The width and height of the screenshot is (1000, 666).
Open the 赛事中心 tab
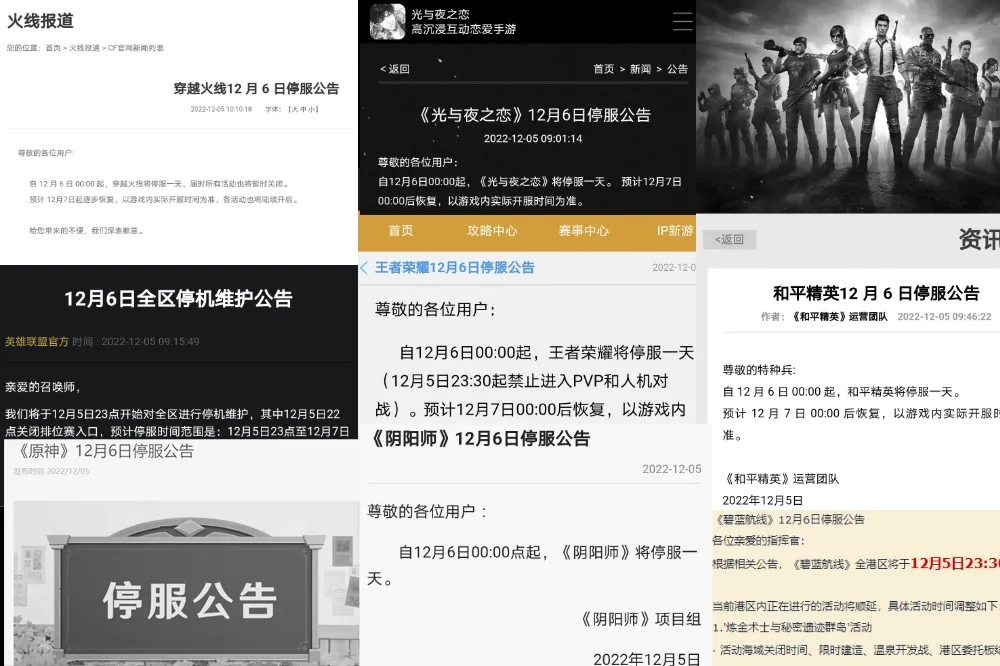pyautogui.click(x=583, y=231)
